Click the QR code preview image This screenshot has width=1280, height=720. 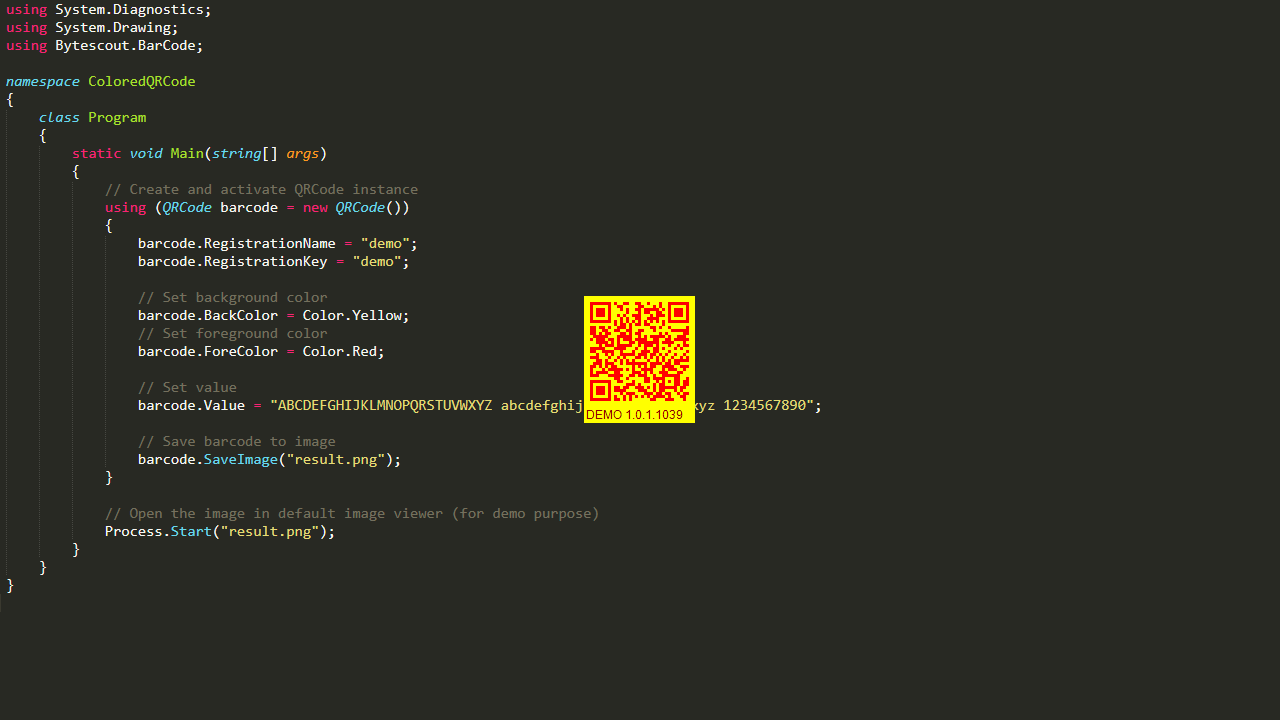point(639,350)
